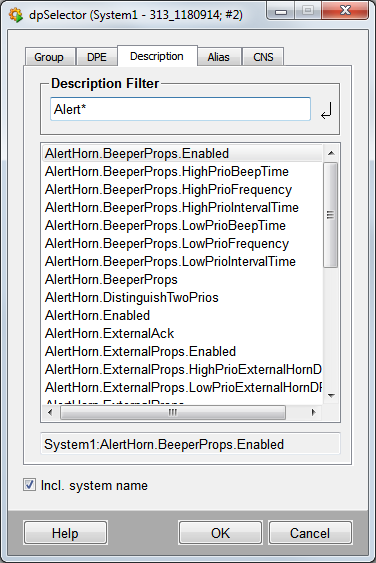The image size is (376, 563).
Task: Open Help for the selector
Action: [65, 533]
